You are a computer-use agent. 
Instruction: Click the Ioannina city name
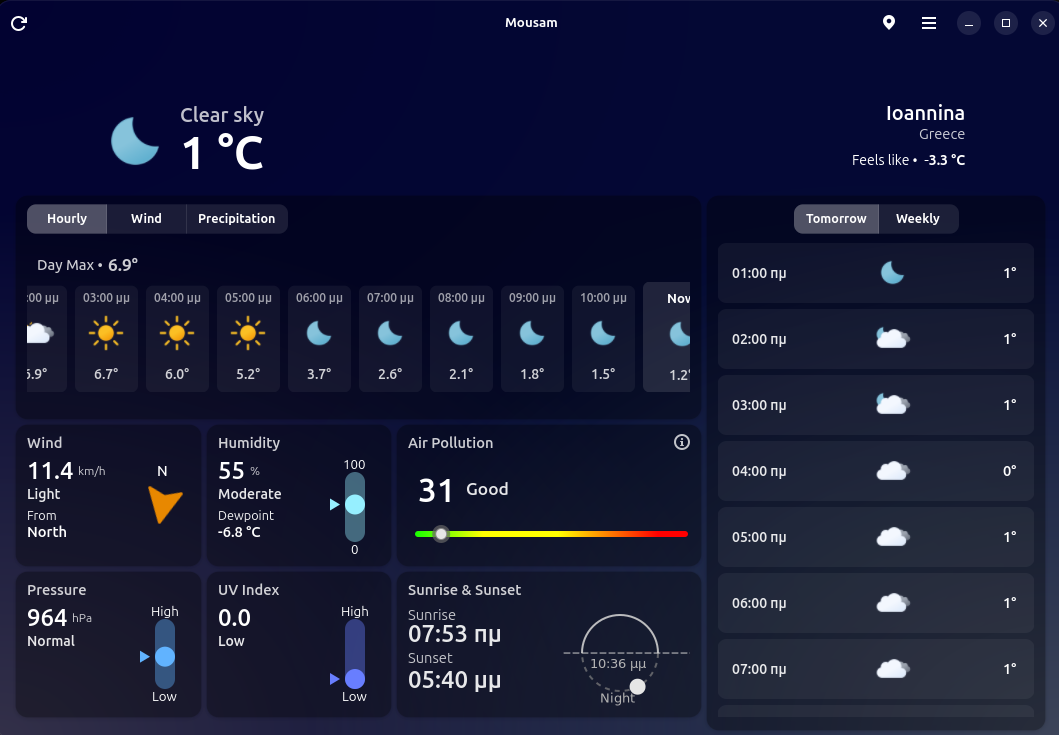(x=925, y=113)
